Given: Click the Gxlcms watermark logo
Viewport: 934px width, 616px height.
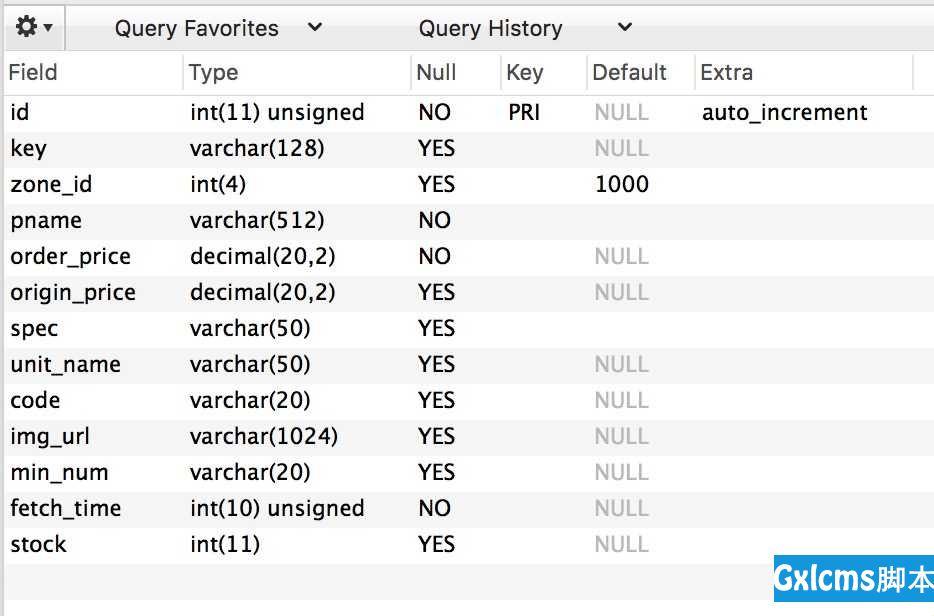Looking at the screenshot, I should pyautogui.click(x=854, y=578).
